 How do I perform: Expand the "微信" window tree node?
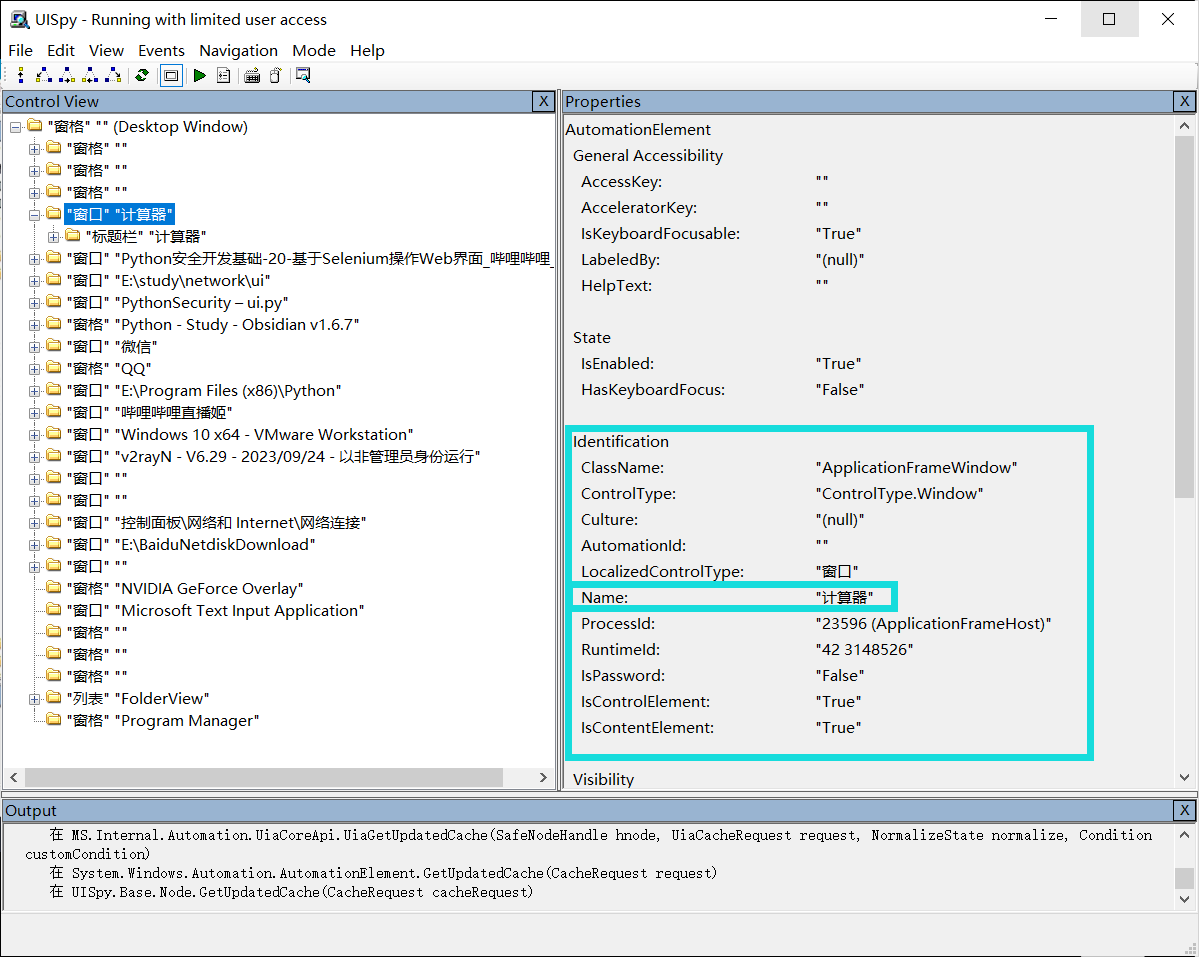pyautogui.click(x=35, y=346)
